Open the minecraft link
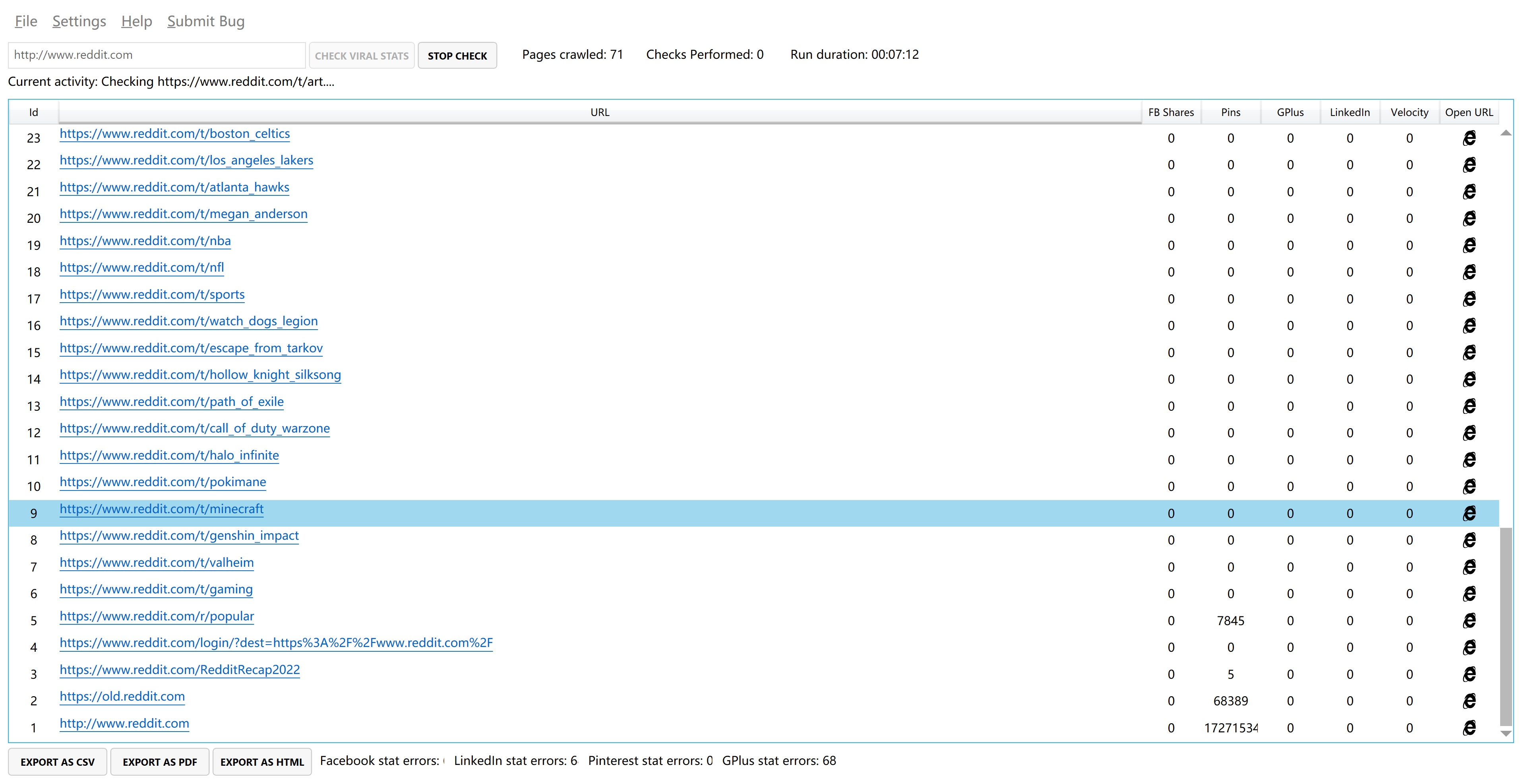This screenshot has height=784, width=1524. click(161, 509)
